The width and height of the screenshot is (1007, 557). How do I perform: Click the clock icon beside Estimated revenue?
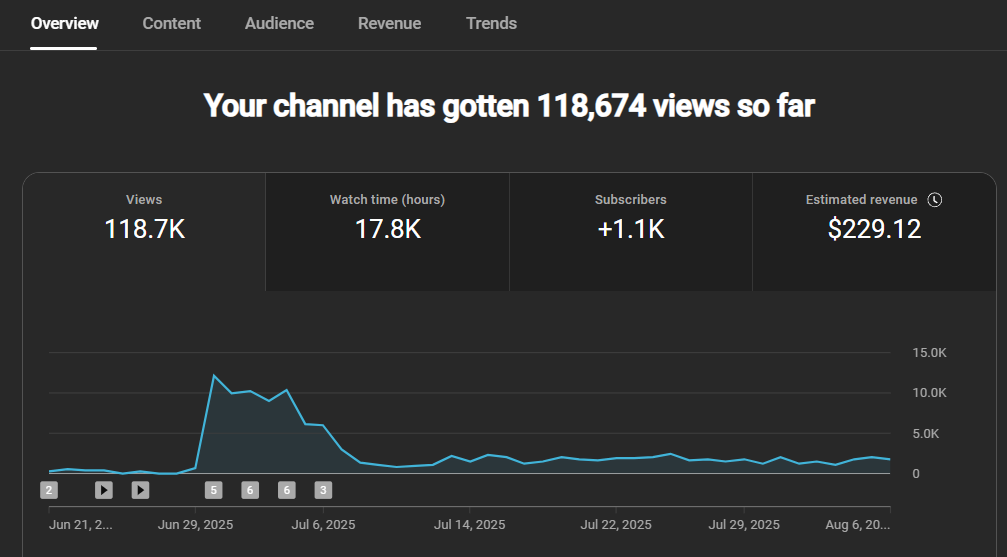[935, 200]
